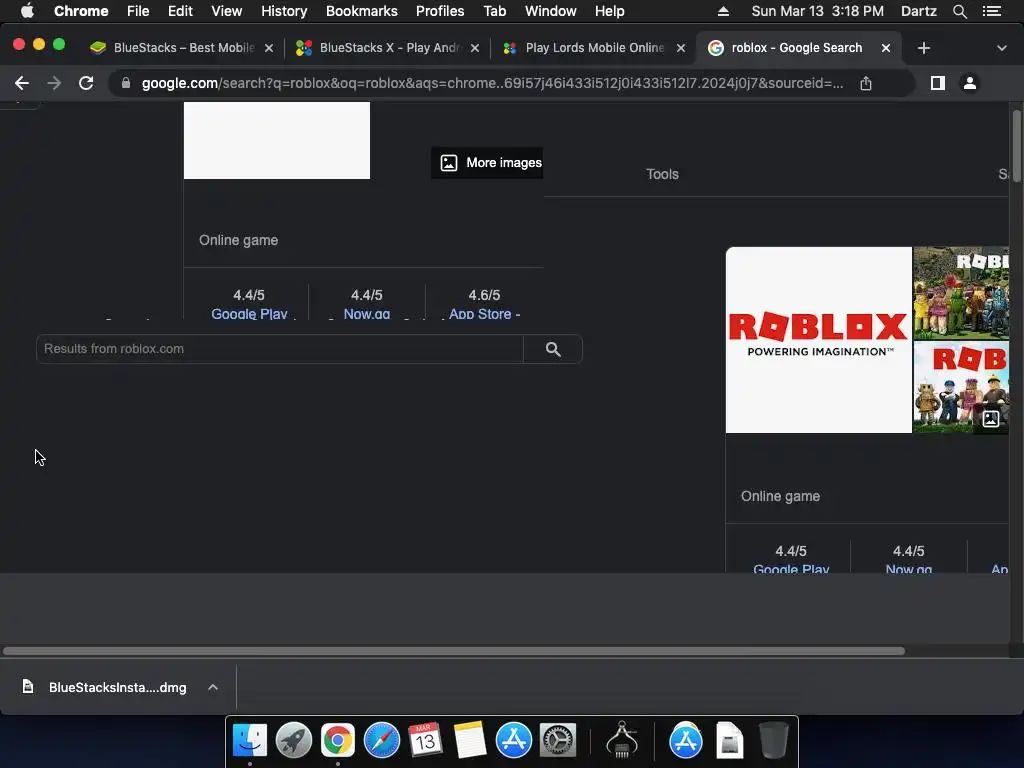
Task: Open Safari from the Dock
Action: pyautogui.click(x=381, y=741)
